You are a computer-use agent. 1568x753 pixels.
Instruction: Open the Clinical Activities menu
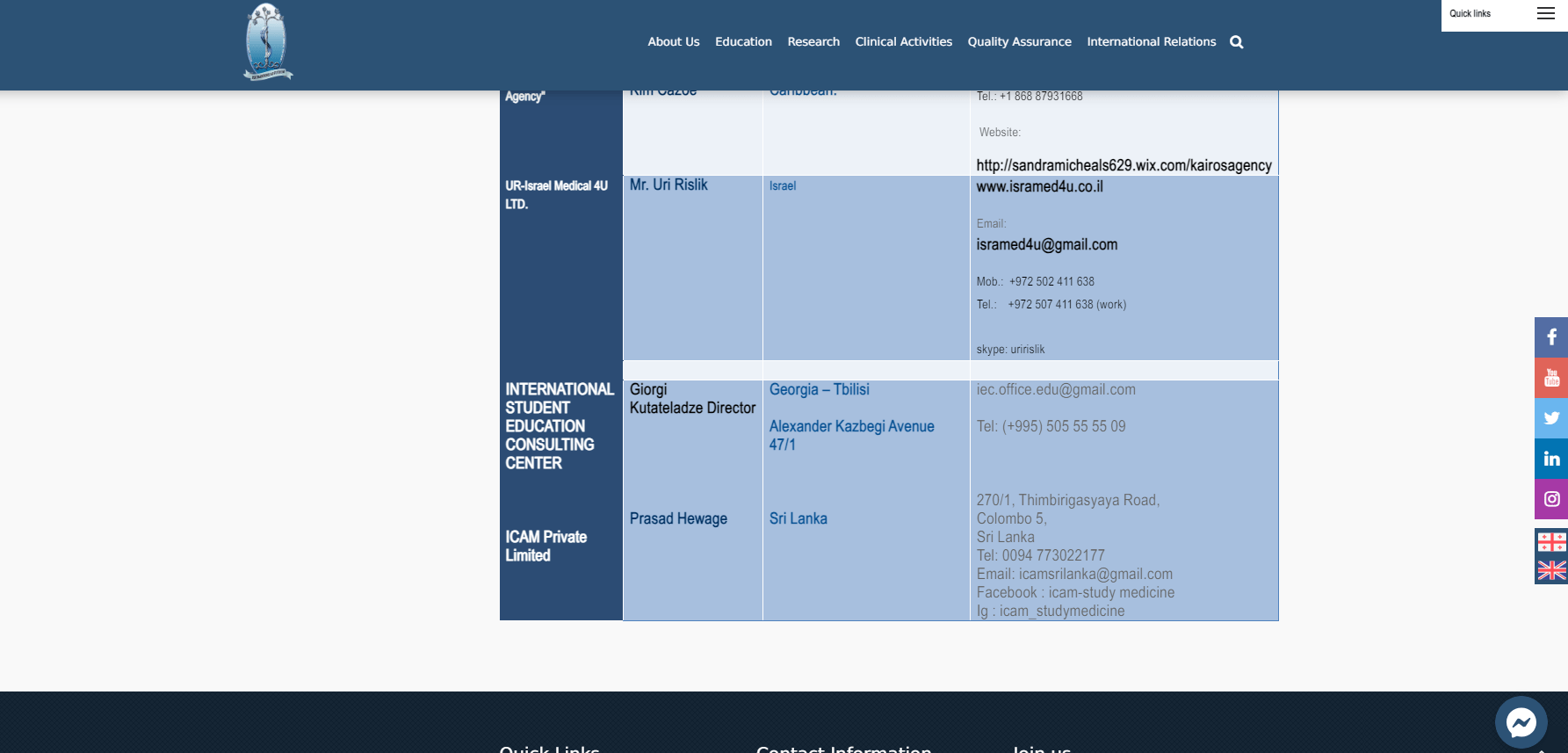click(x=904, y=41)
